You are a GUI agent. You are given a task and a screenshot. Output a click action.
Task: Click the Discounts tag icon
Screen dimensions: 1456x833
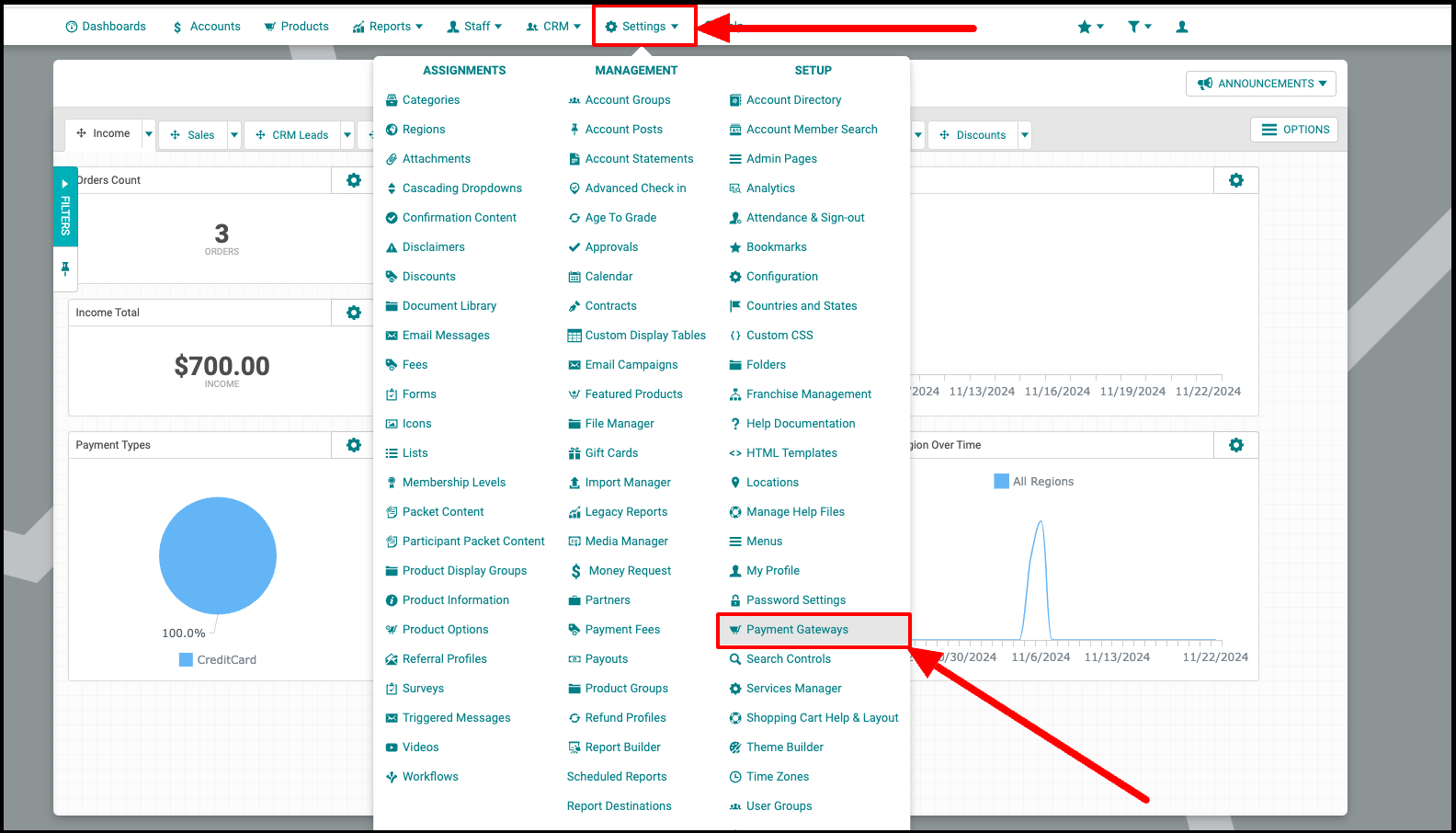[x=392, y=277]
